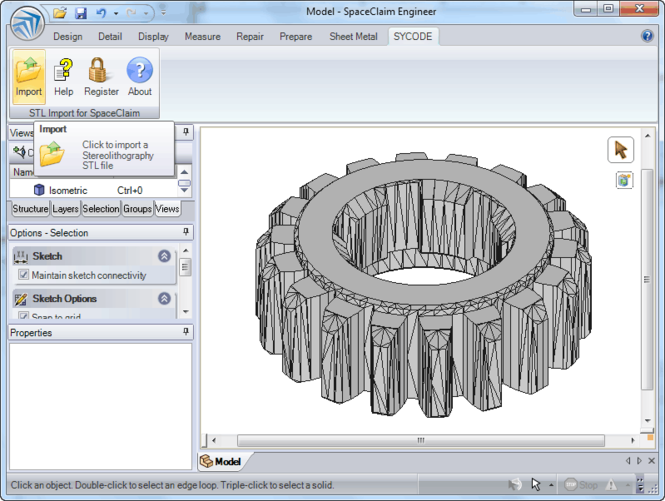Image resolution: width=665 pixels, height=501 pixels.
Task: Go to the next document tab arrow
Action: click(x=639, y=461)
